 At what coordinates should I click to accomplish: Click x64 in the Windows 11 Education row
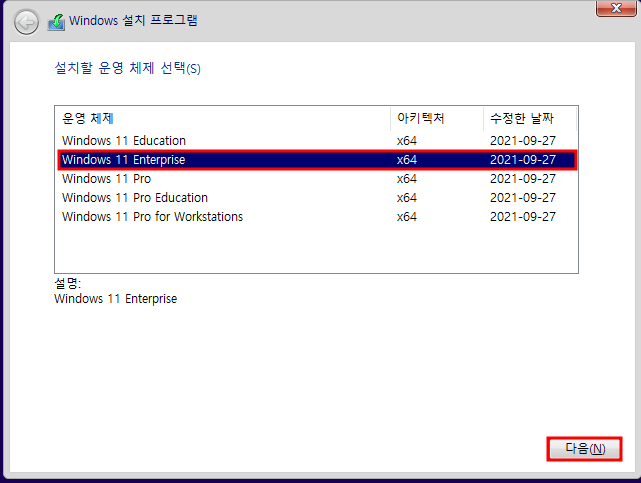tap(407, 141)
